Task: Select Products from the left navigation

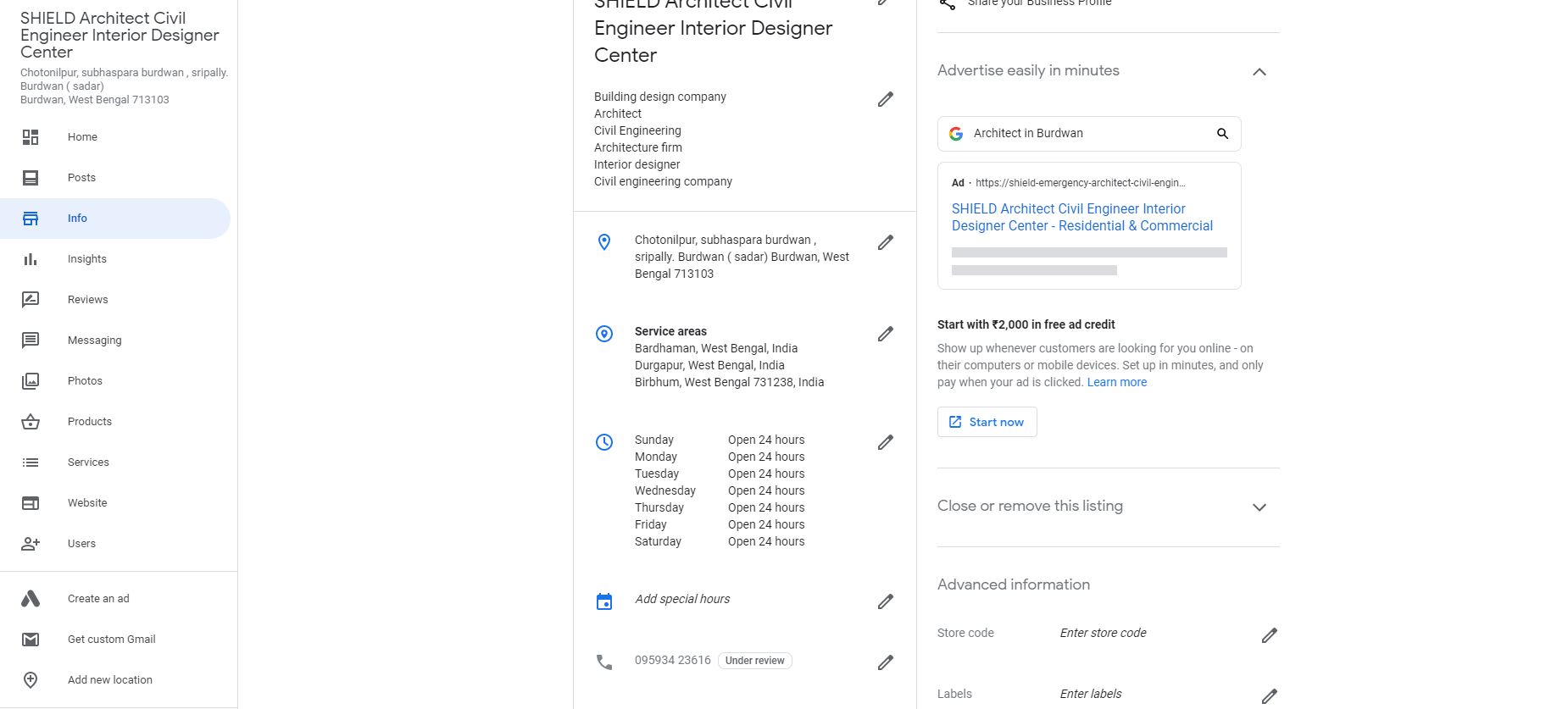Action: [90, 422]
